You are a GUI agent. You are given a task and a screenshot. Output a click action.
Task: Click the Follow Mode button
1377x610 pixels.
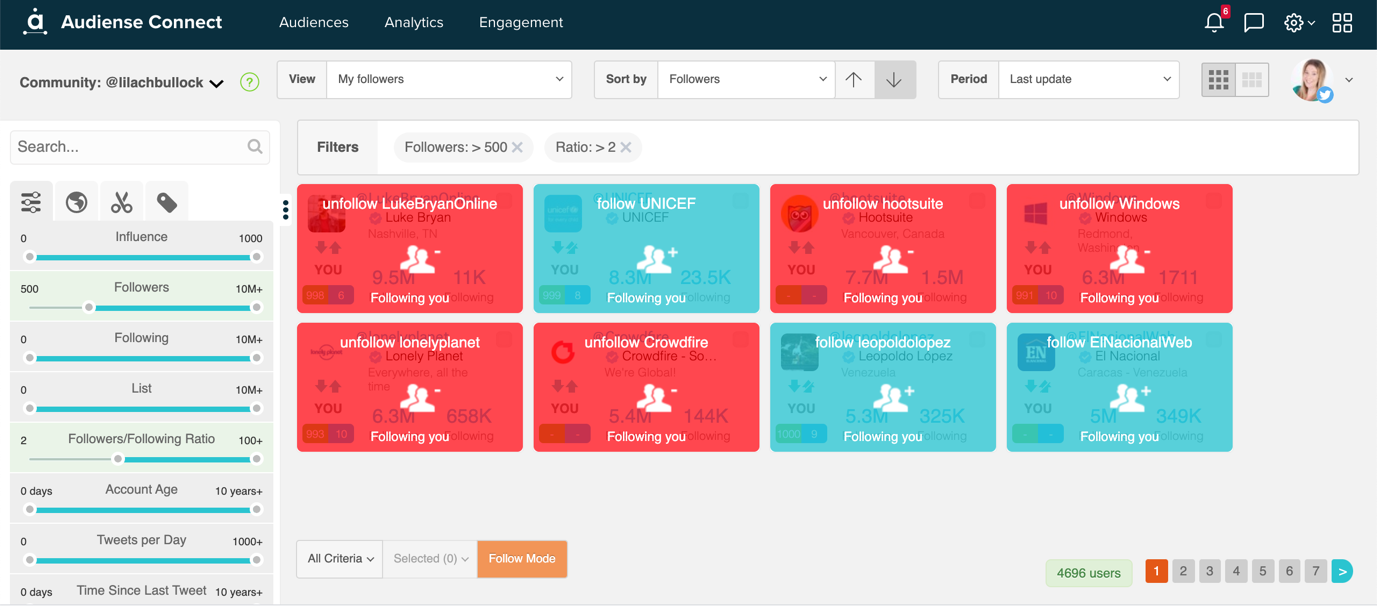(x=522, y=559)
